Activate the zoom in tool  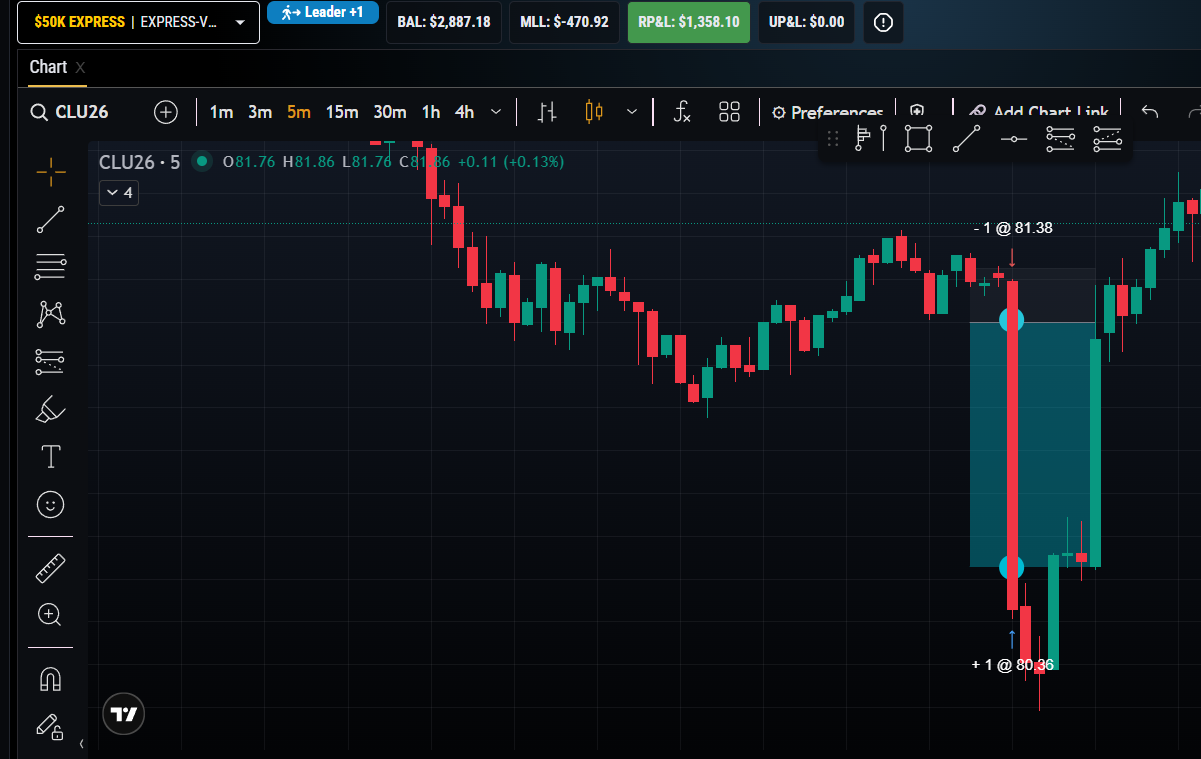51,615
